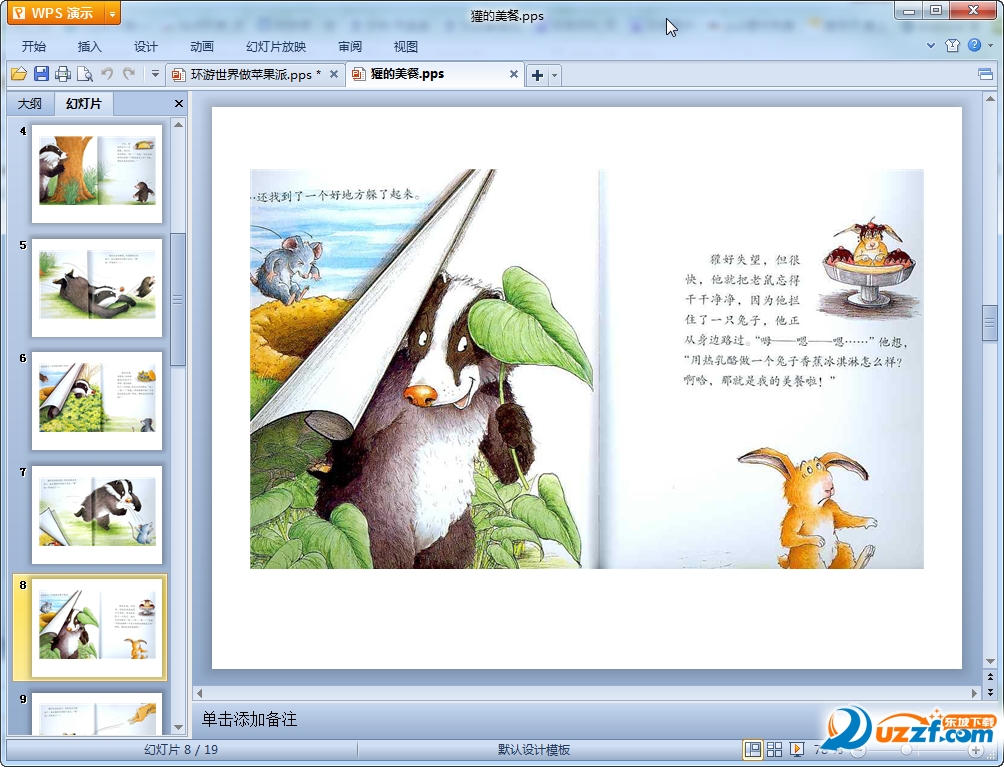Close the slide thumbnail panel
The image size is (1004, 767).
point(179,104)
